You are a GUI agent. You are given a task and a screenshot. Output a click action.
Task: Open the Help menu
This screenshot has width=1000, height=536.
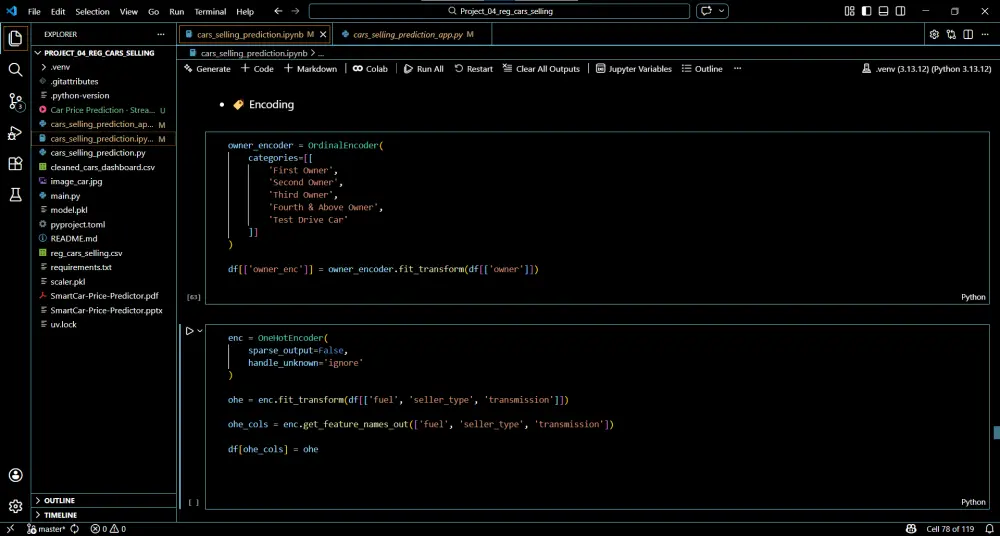tap(245, 11)
